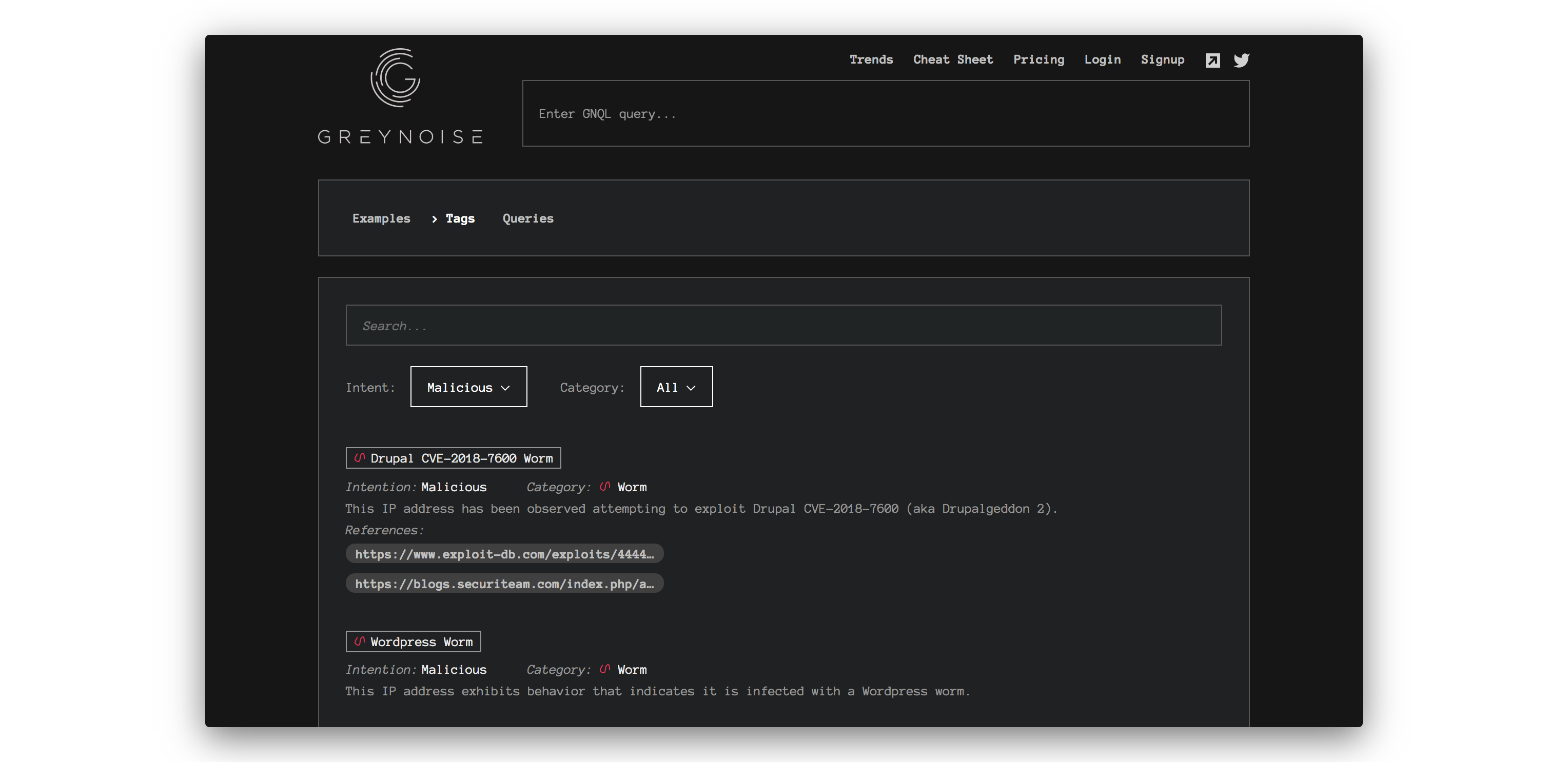Click worm icon in Drupal CVE-2018-7600 tag

click(x=360, y=457)
